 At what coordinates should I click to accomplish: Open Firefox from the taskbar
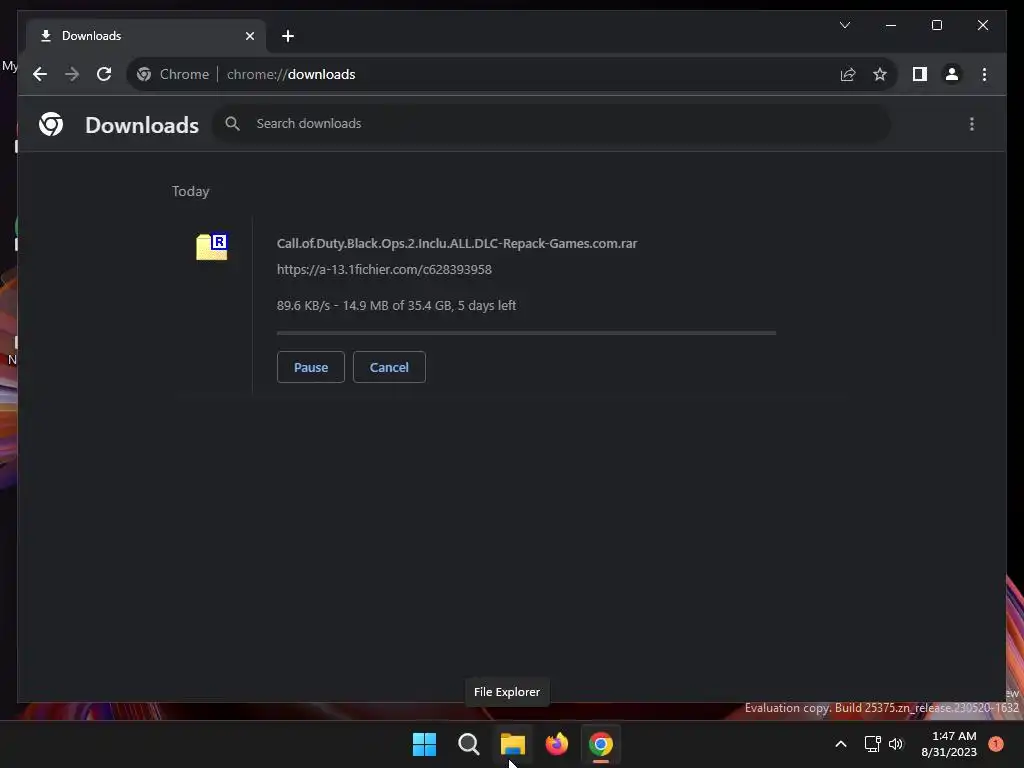coord(556,744)
